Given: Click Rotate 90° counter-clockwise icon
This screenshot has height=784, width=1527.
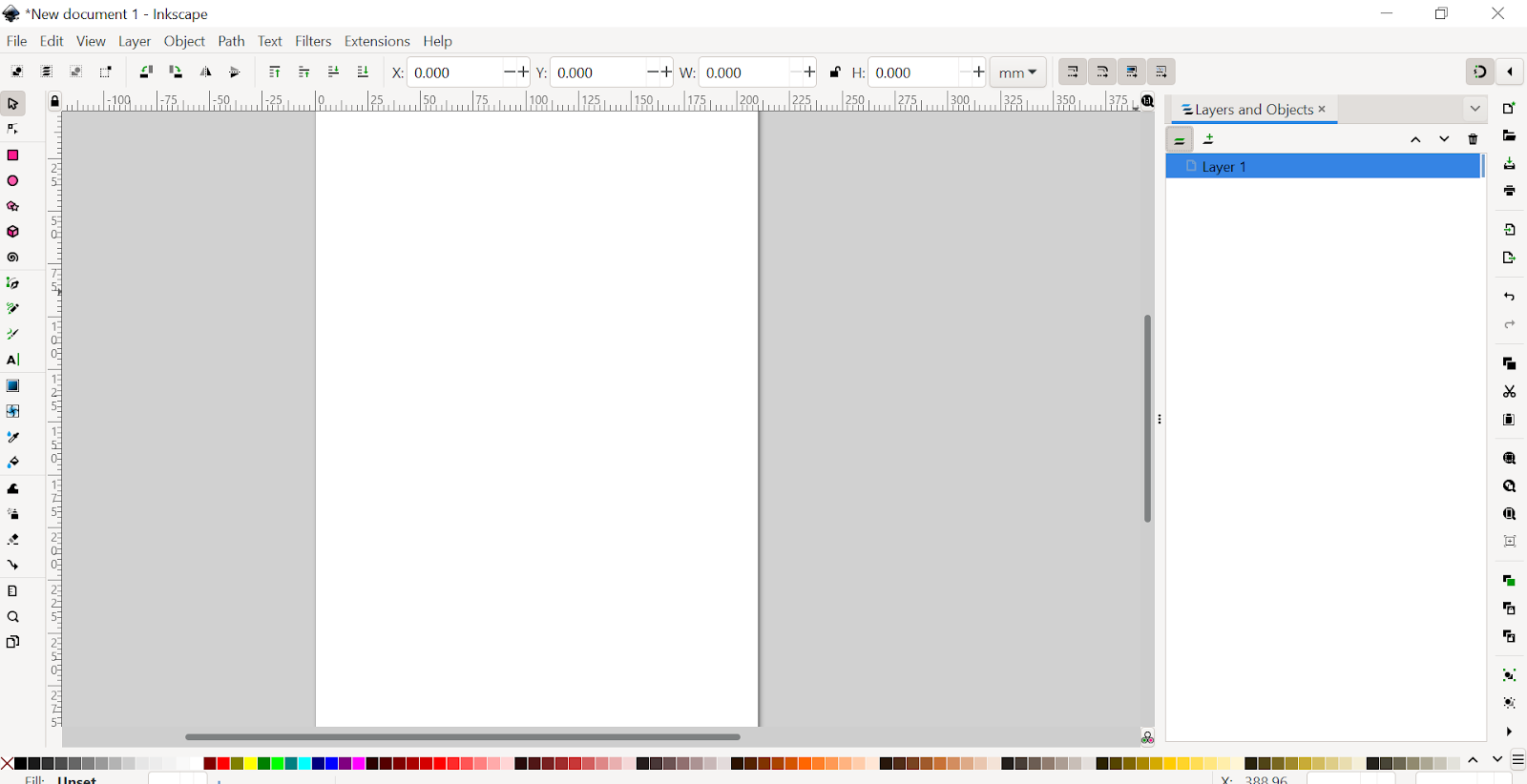Looking at the screenshot, I should coord(146,72).
